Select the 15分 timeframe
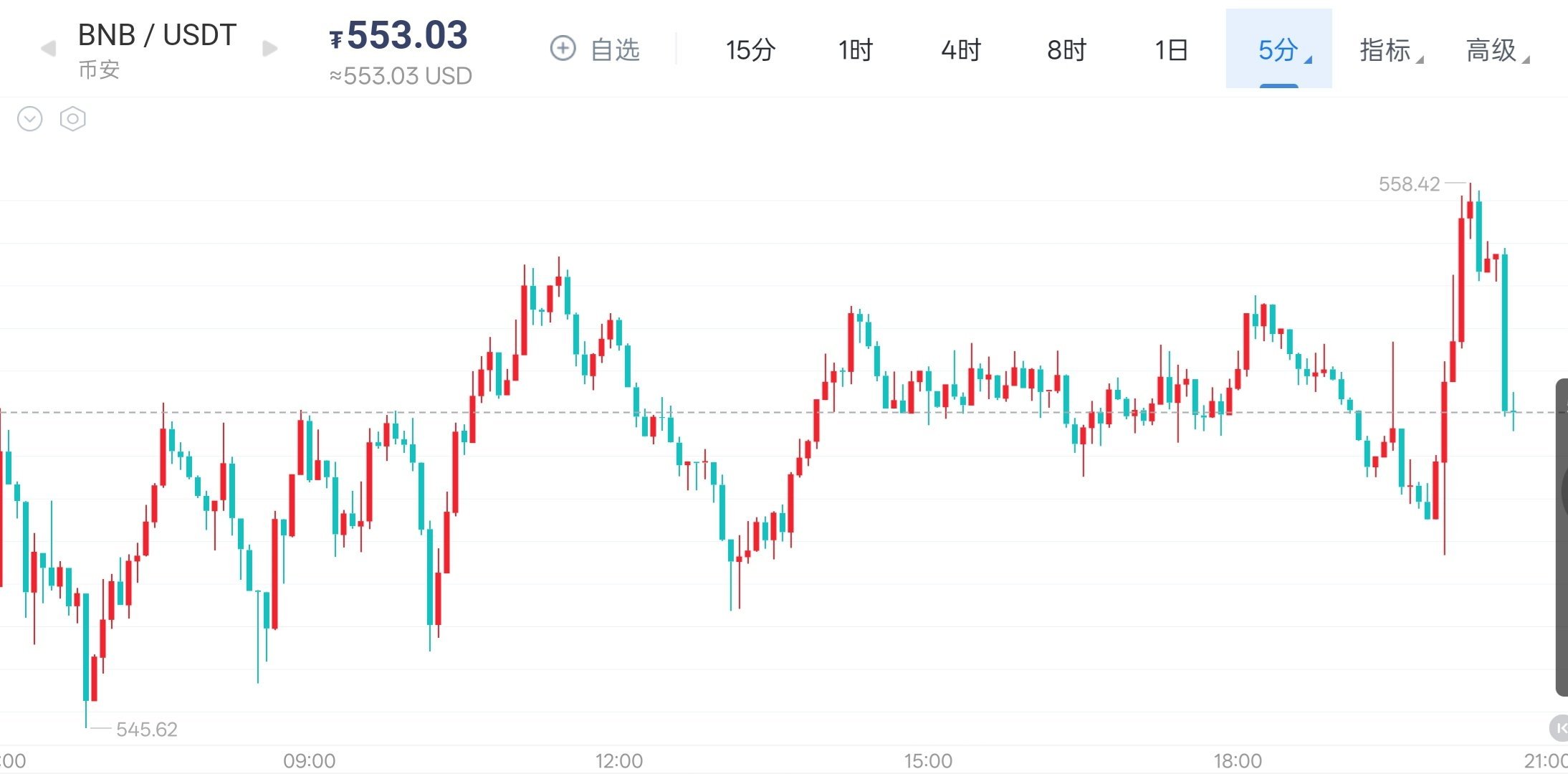Viewport: 1568px width, 774px height. [750, 50]
